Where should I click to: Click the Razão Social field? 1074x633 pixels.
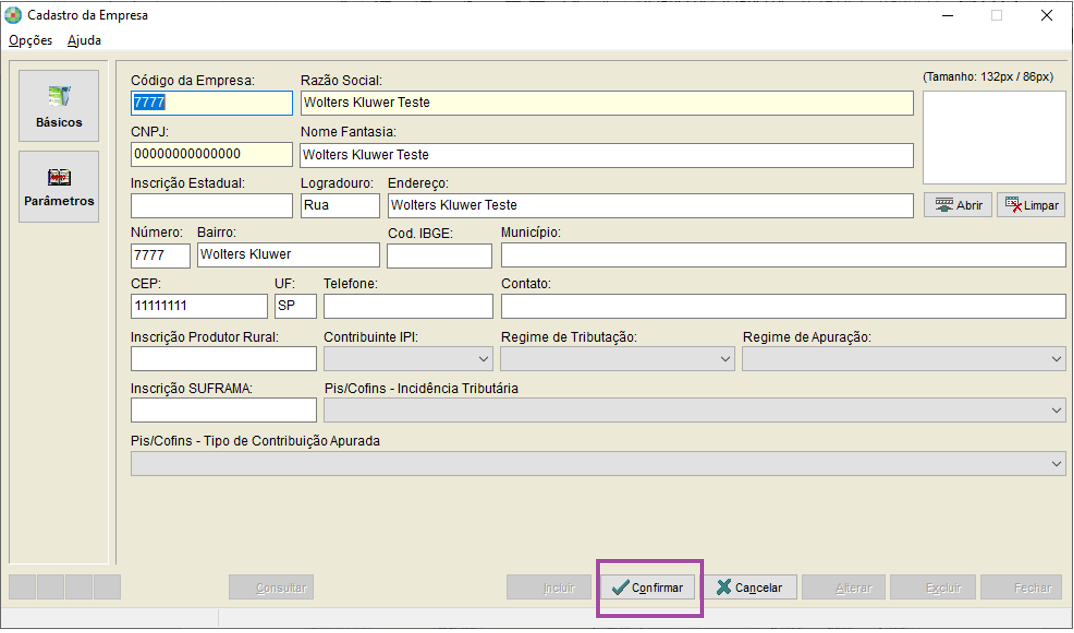(607, 103)
